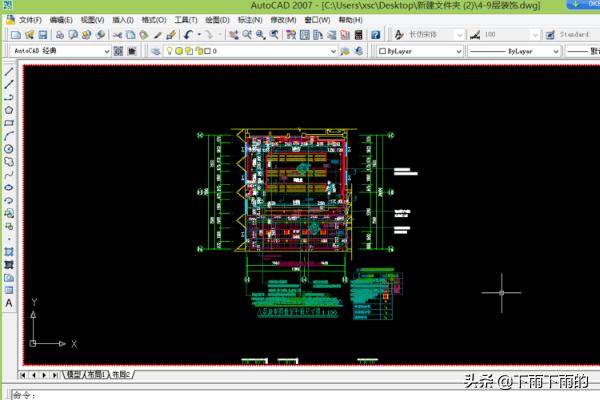Click layer 0 color square
Screen dimensions: 600x400
point(207,51)
